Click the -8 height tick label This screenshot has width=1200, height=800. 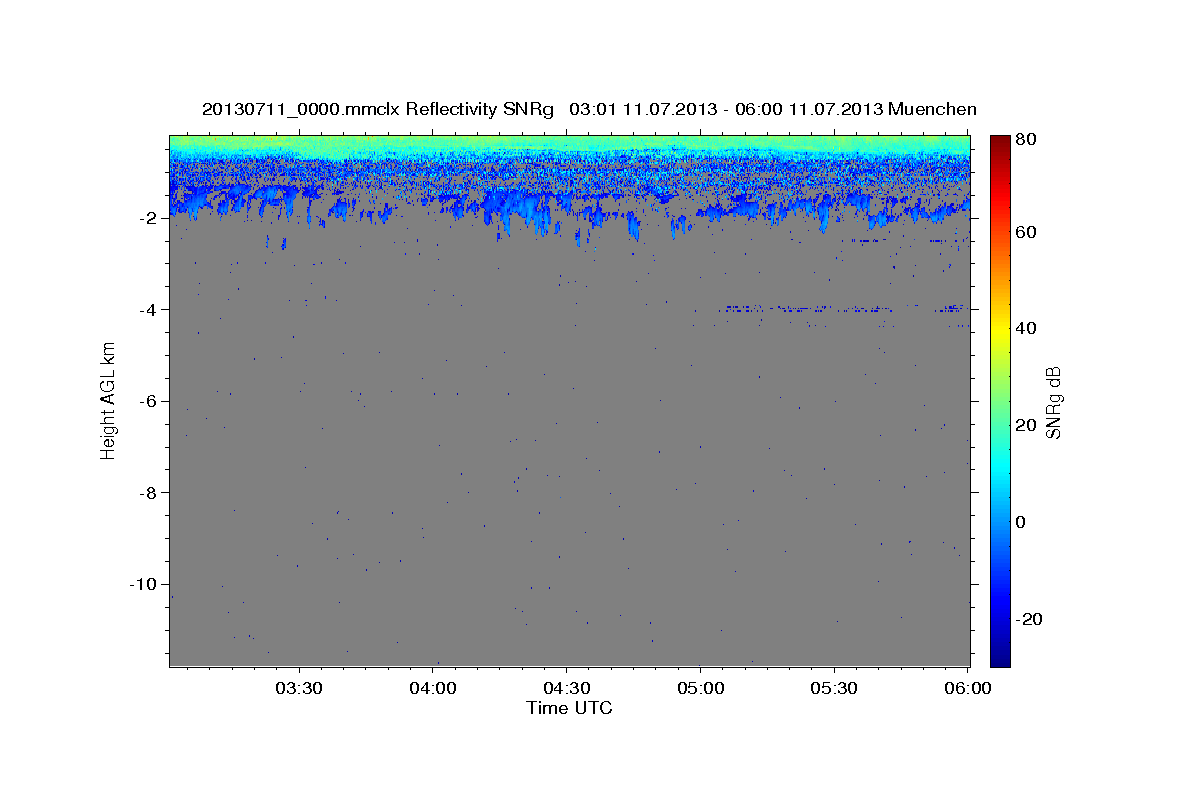click(x=150, y=492)
